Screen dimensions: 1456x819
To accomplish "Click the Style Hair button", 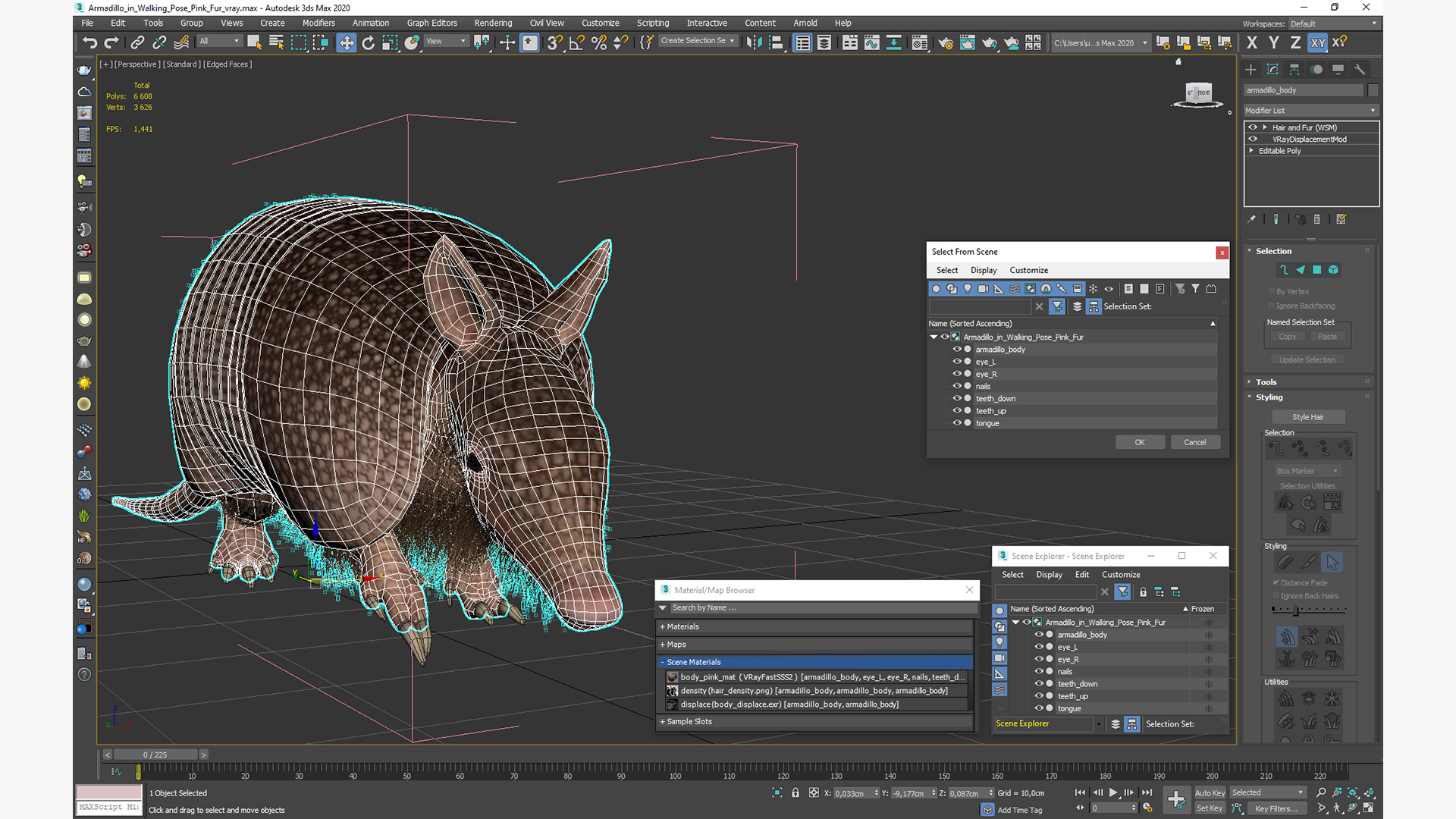I will coord(1308,417).
